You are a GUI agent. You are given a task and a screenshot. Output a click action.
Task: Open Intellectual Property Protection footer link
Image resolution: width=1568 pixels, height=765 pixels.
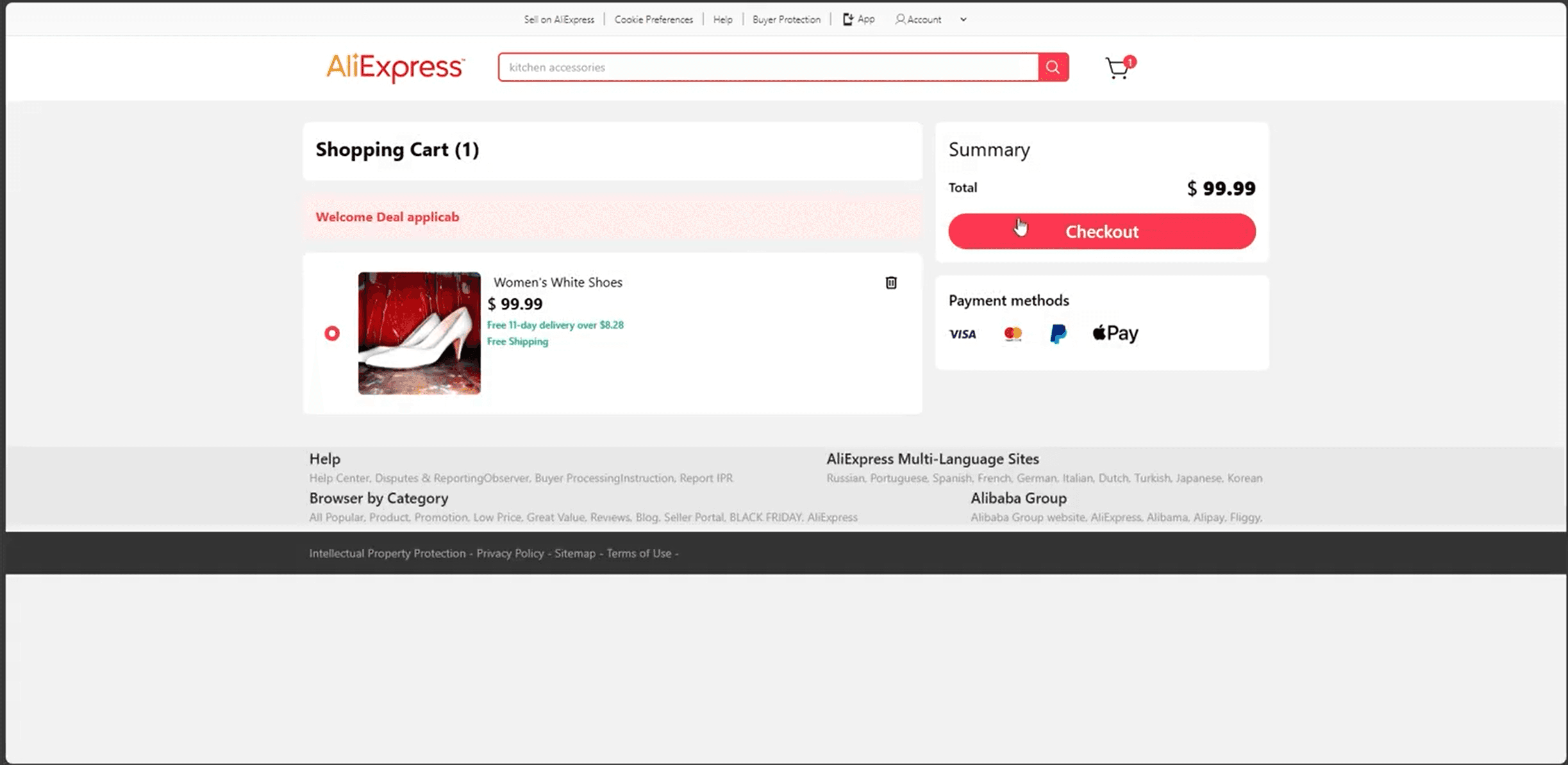tap(387, 553)
